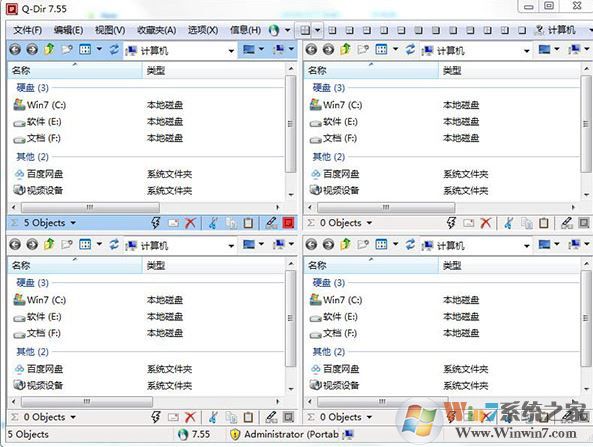Click the view mode icon in top-left pane
593x447 pixels.
tap(85, 49)
